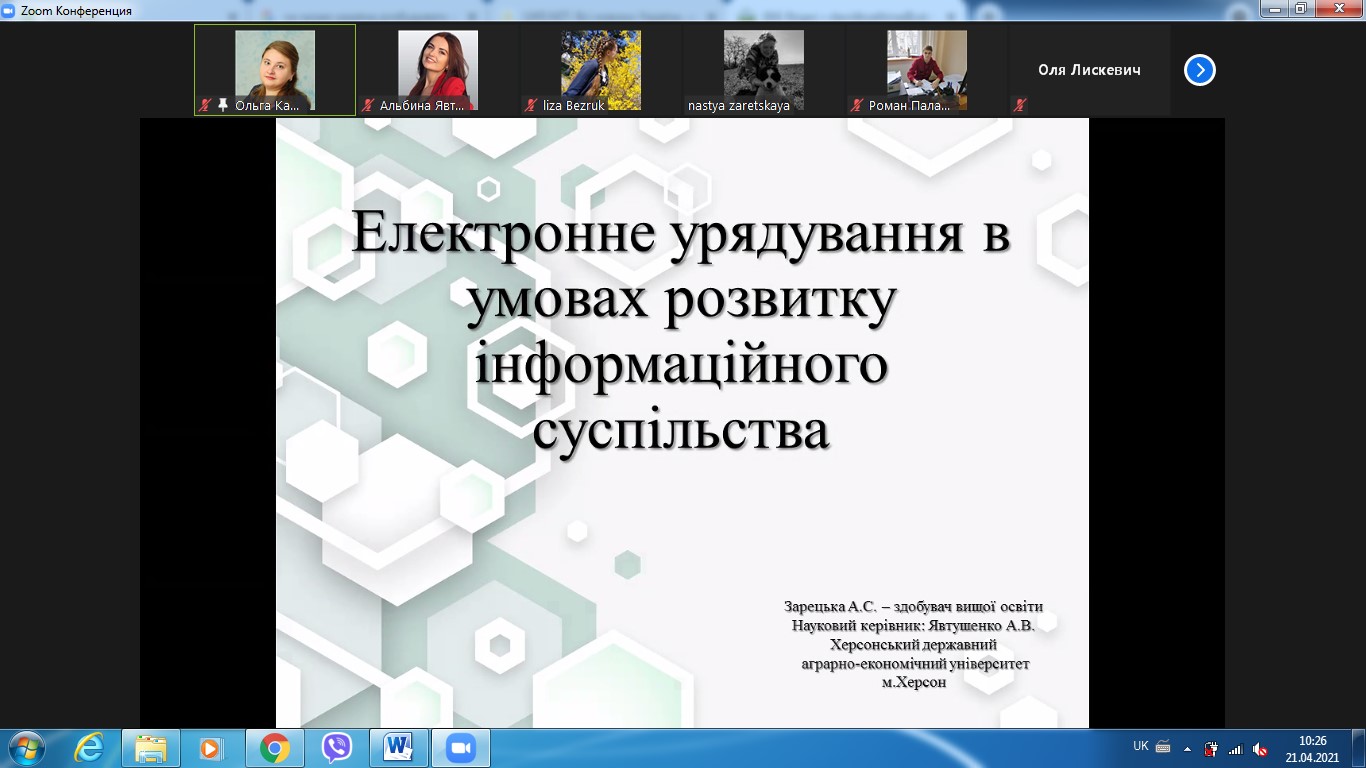Close the Zoom Конференция window
This screenshot has width=1366, height=768.
[1337, 9]
